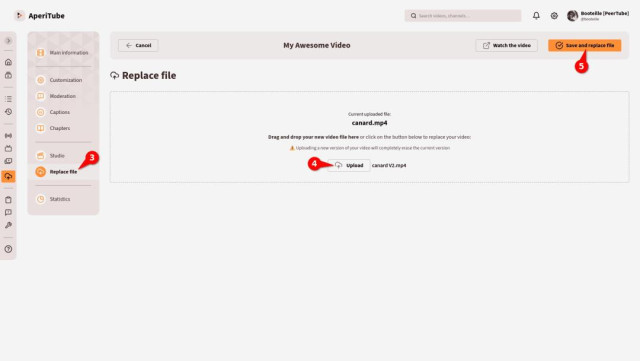The height and width of the screenshot is (361, 640).
Task: Open the wrench icon in left rail
Action: 8,225
